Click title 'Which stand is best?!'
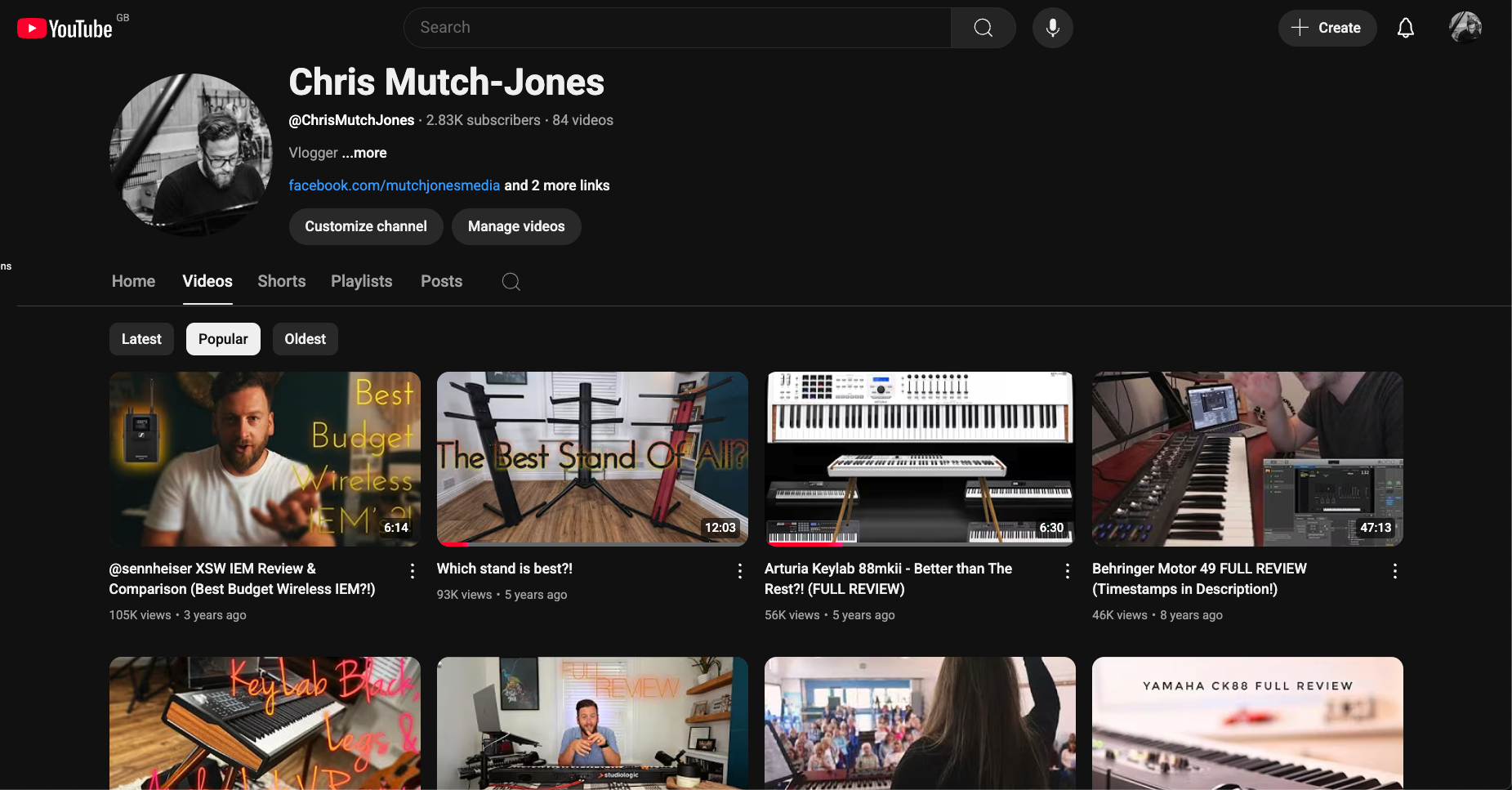The height and width of the screenshot is (790, 1512). point(505,569)
